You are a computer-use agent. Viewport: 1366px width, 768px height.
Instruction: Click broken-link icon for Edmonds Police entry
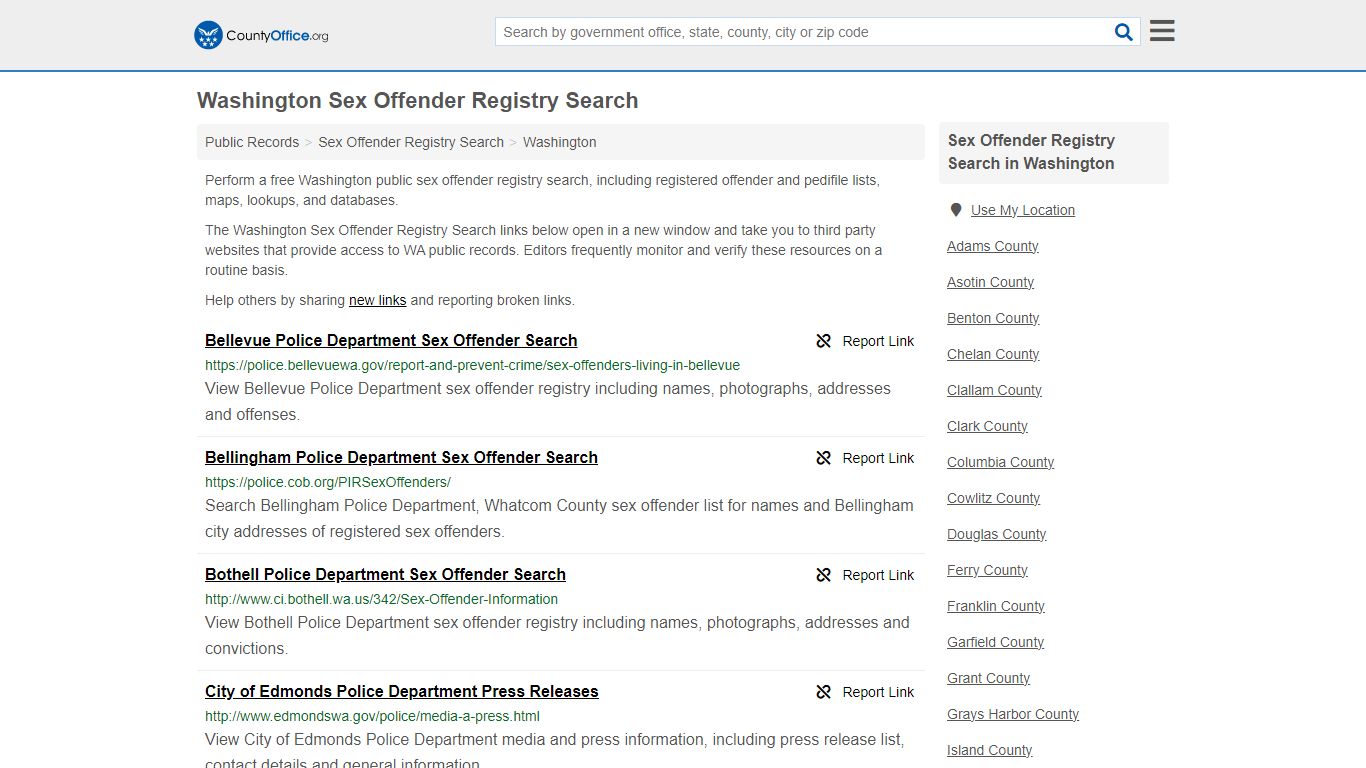click(x=824, y=692)
